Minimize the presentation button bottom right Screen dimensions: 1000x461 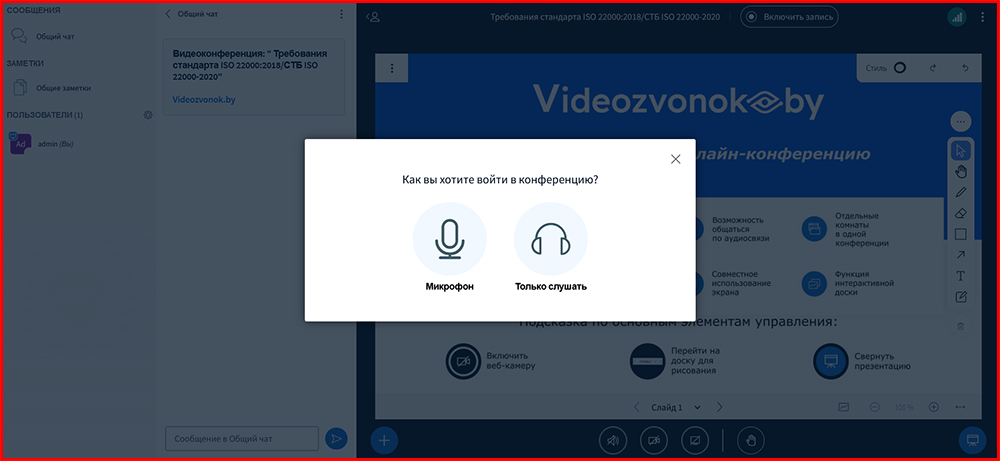point(973,440)
